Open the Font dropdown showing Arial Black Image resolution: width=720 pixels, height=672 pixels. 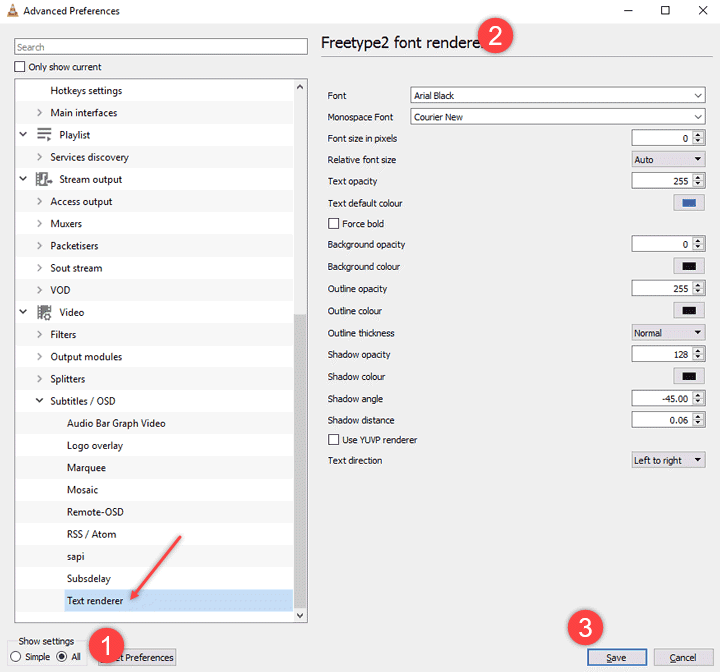coord(557,96)
